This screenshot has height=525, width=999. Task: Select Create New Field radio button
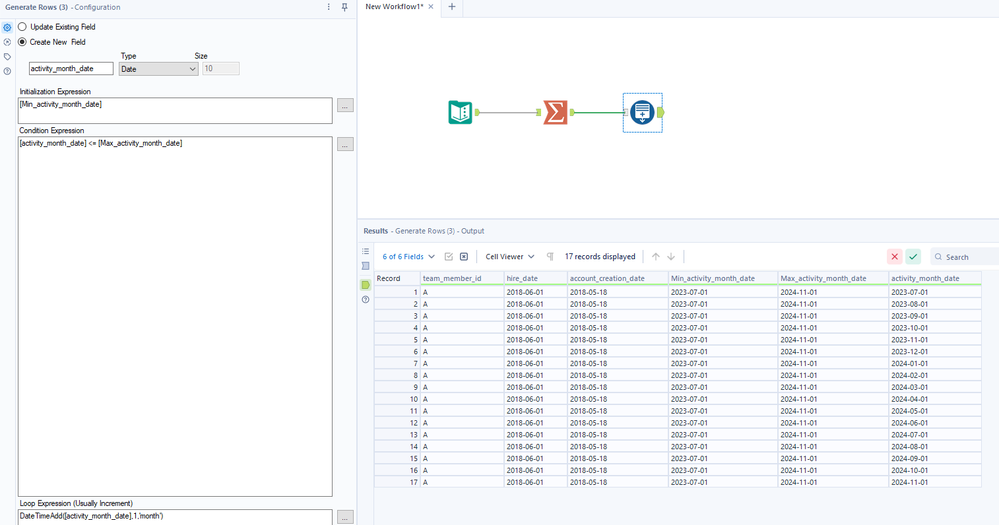[x=22, y=42]
